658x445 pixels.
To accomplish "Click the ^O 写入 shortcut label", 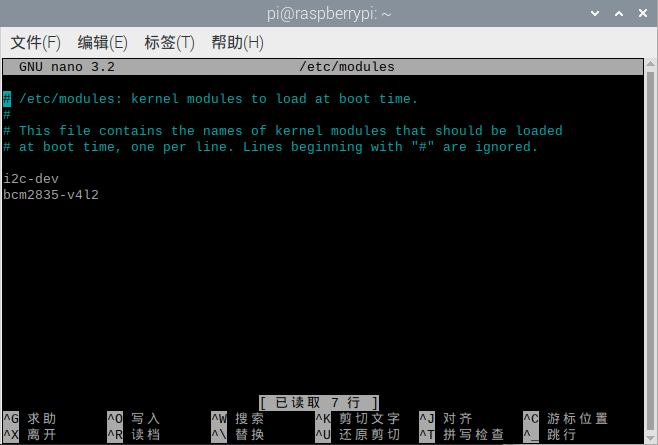I will [133, 419].
